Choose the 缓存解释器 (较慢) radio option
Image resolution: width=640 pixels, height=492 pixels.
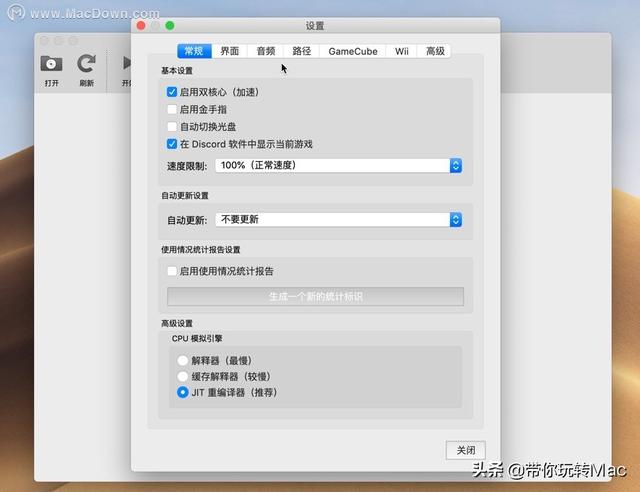click(182, 376)
